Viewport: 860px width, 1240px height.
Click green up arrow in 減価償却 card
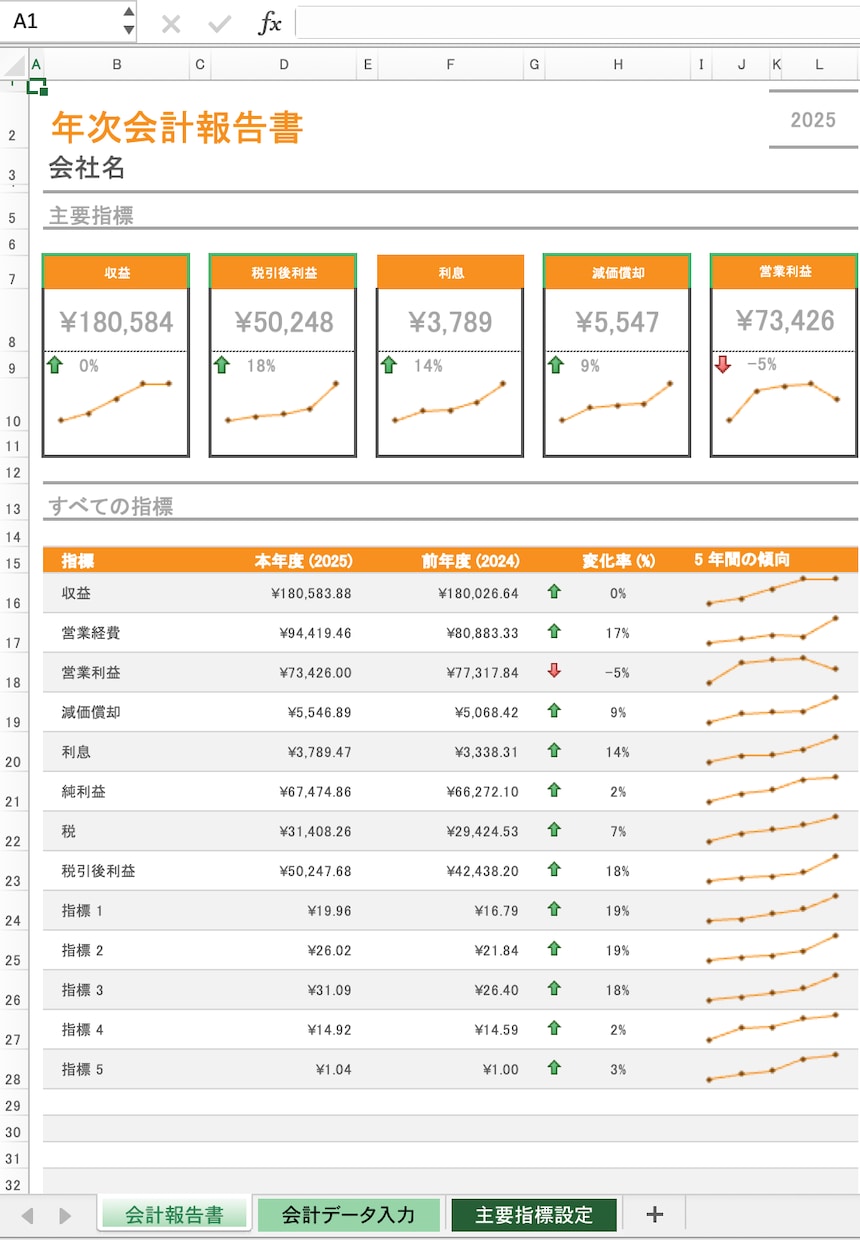click(x=556, y=365)
